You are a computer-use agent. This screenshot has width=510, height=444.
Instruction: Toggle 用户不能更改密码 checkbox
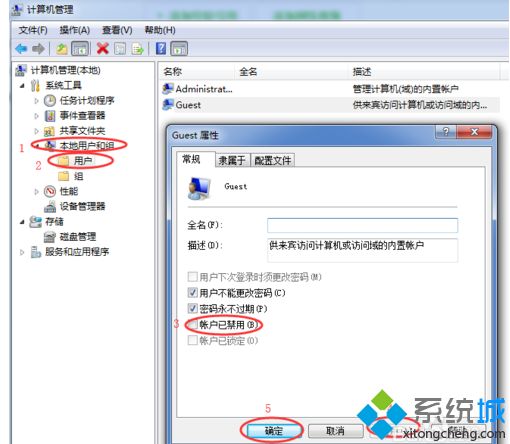(192, 293)
